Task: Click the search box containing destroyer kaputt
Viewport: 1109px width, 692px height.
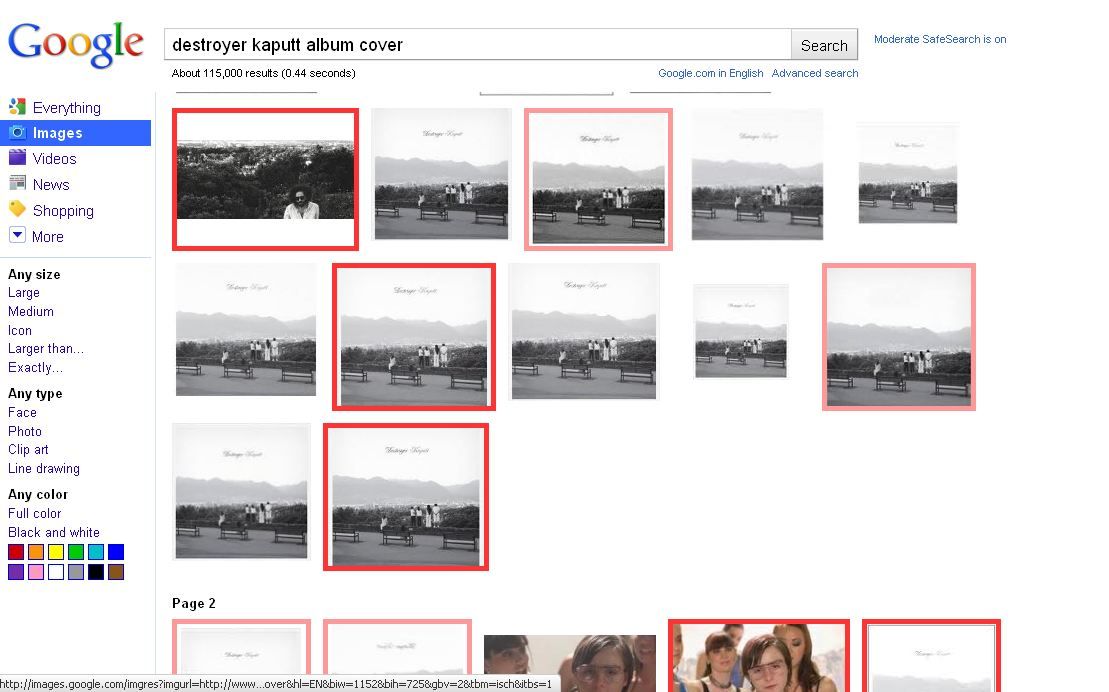Action: [477, 45]
